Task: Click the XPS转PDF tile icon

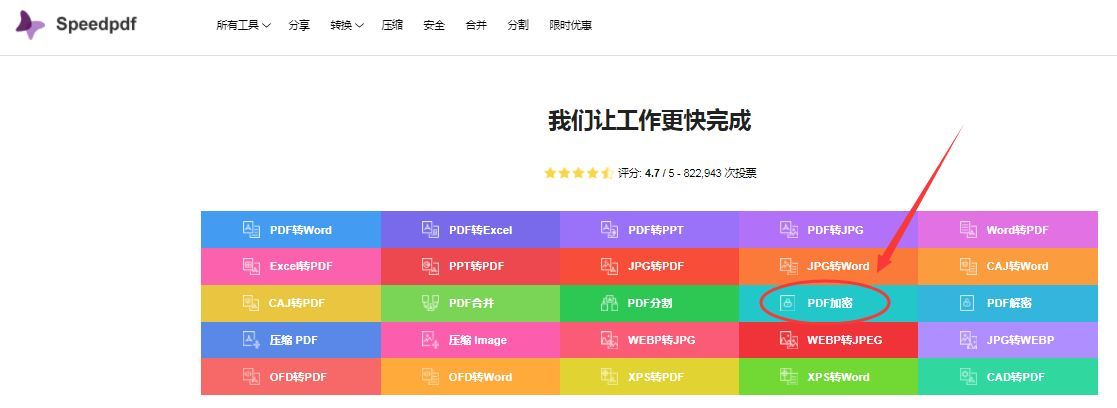Action: [609, 376]
